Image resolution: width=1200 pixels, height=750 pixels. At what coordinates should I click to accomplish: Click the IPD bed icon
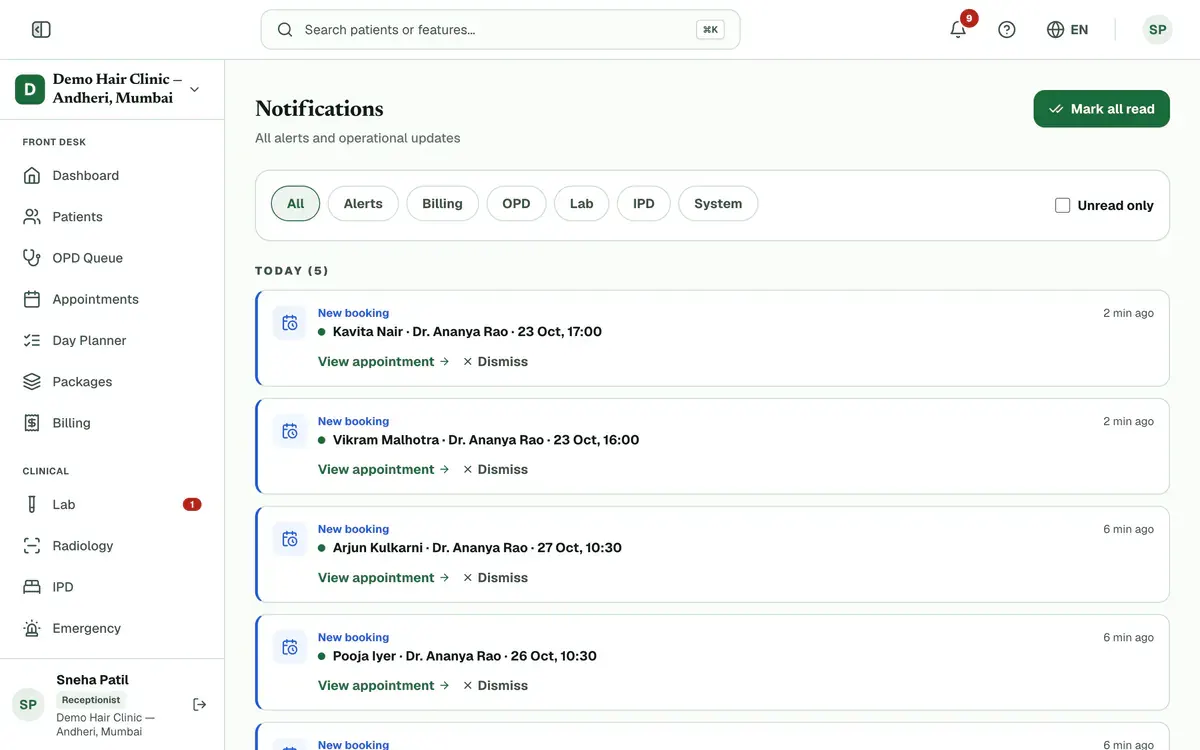pyautogui.click(x=32, y=587)
